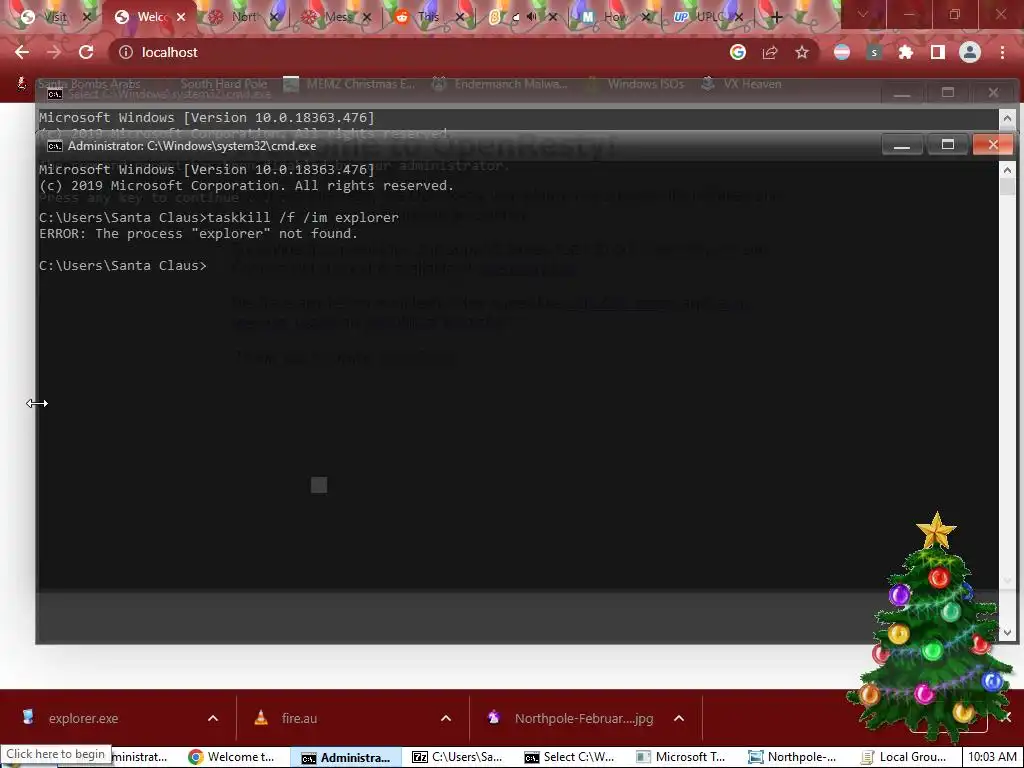The image size is (1024, 768).
Task: Open Chrome three-dot menu
Action: point(1002,52)
